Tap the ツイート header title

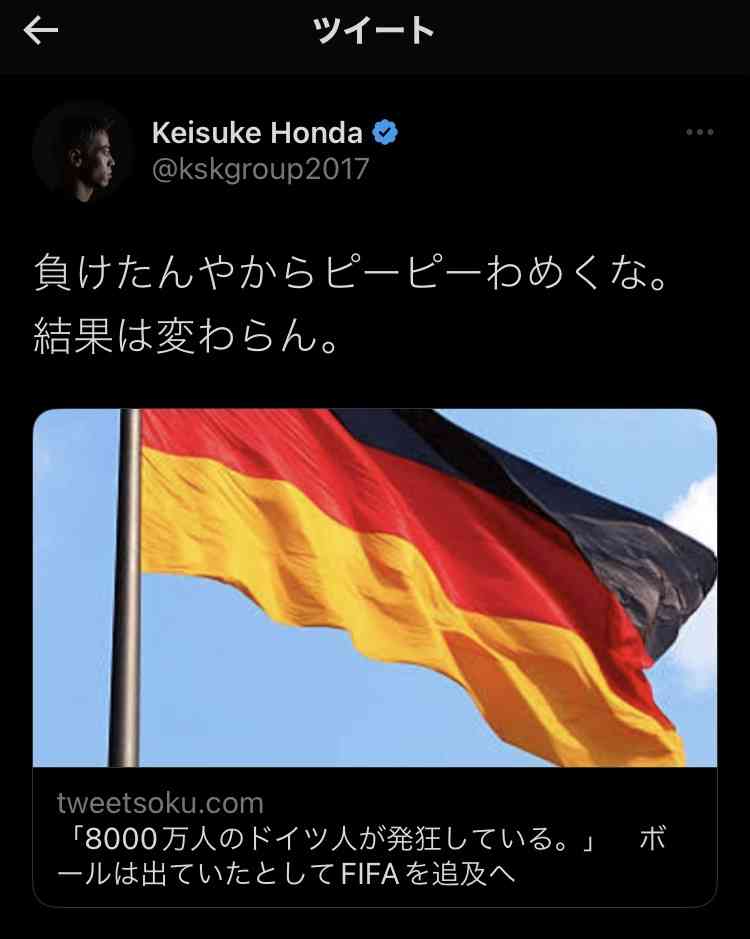tap(373, 31)
